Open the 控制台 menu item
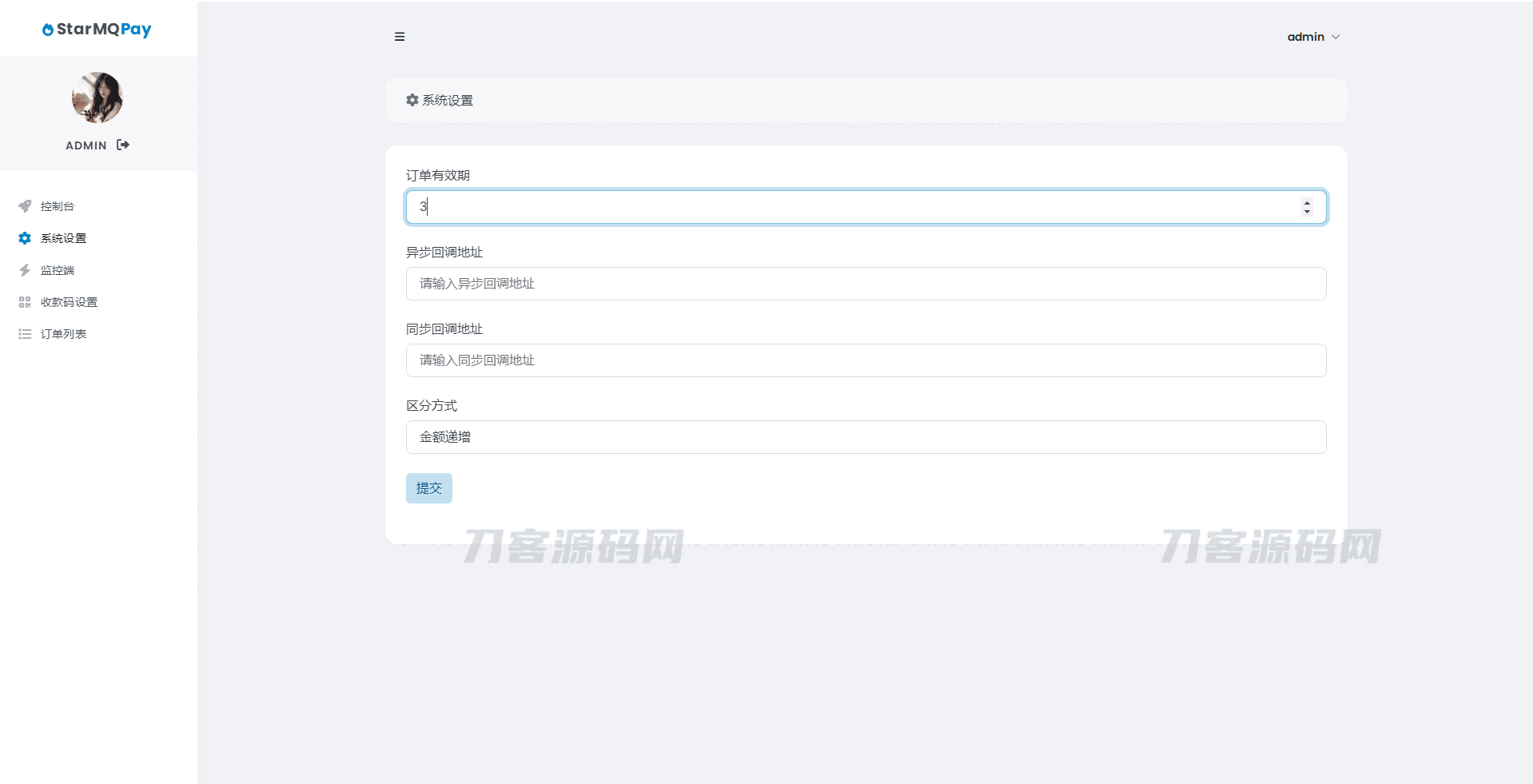 (58, 206)
